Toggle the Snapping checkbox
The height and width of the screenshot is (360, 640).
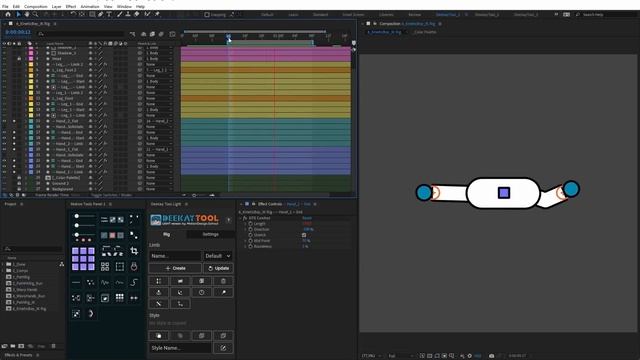click(207, 15)
